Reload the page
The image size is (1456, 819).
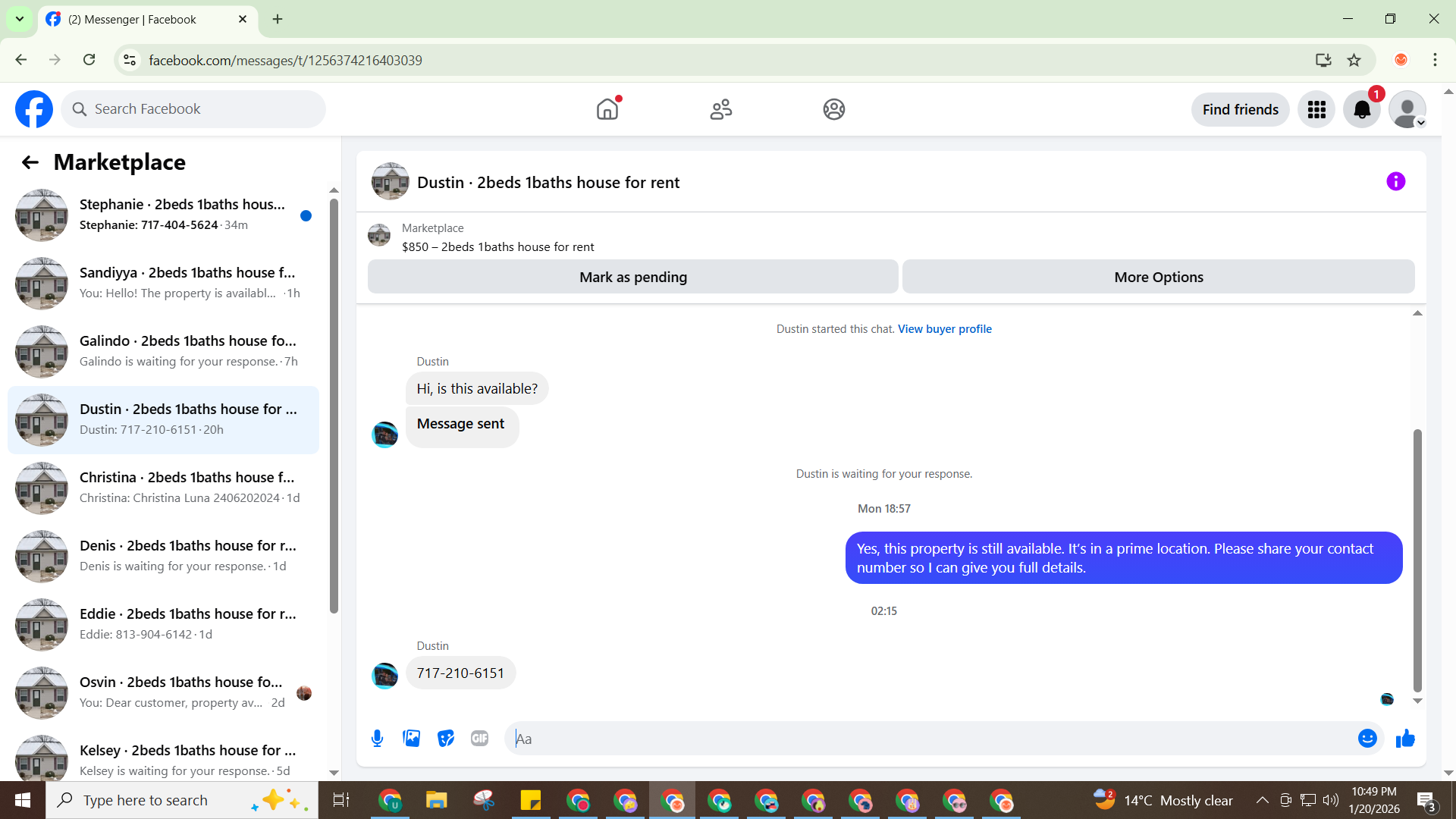click(x=89, y=60)
